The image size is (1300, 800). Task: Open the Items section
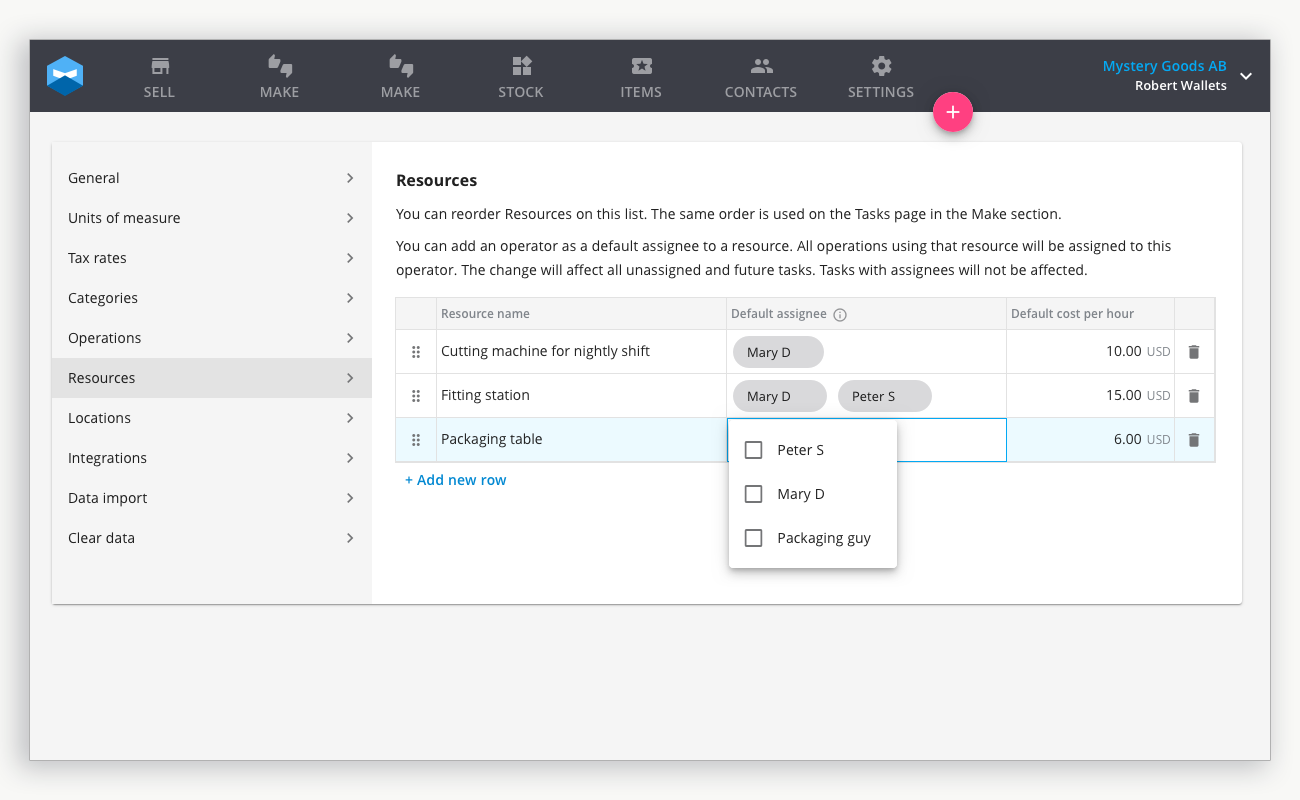[x=641, y=77]
